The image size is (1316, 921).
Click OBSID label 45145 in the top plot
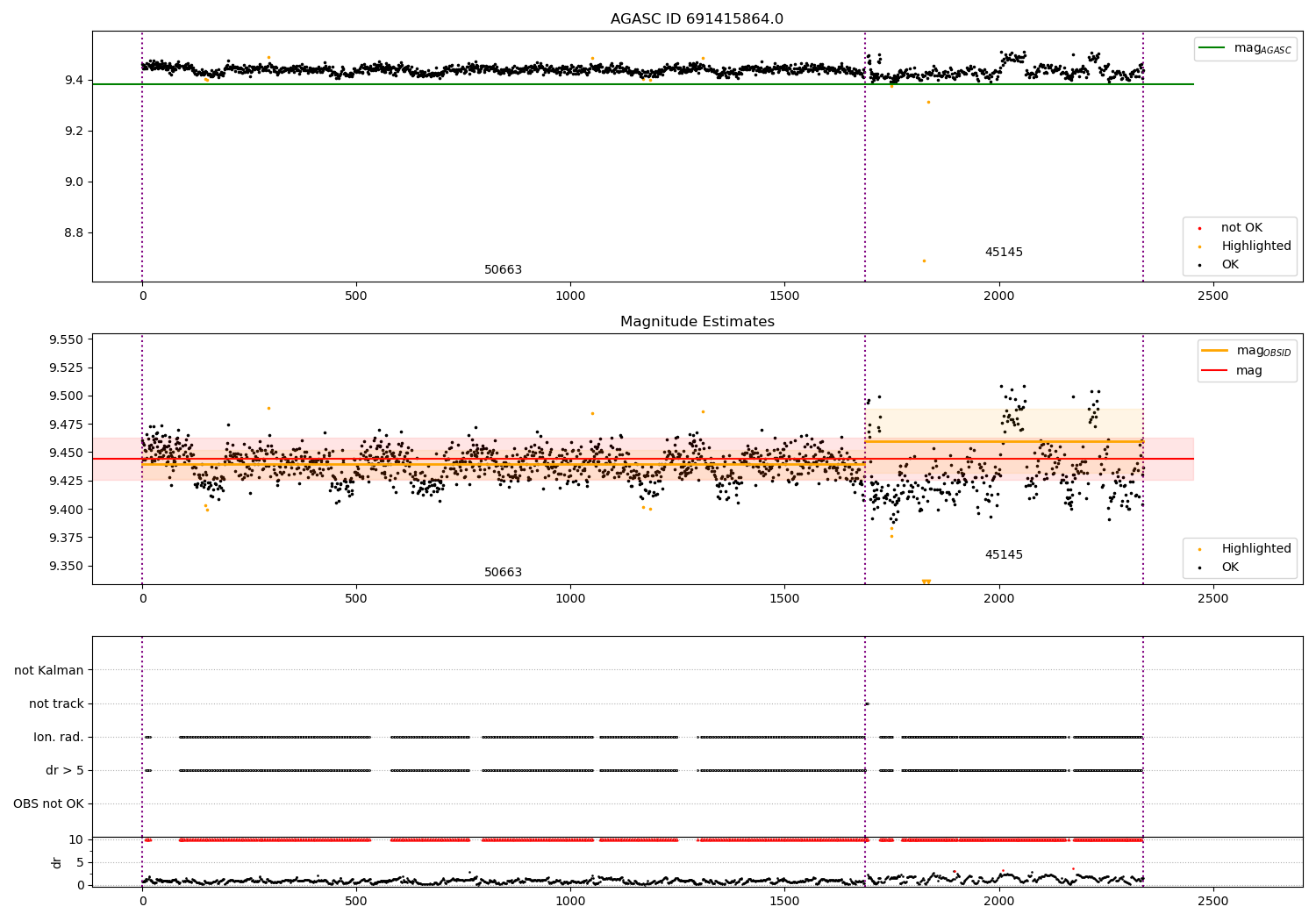coord(1004,253)
